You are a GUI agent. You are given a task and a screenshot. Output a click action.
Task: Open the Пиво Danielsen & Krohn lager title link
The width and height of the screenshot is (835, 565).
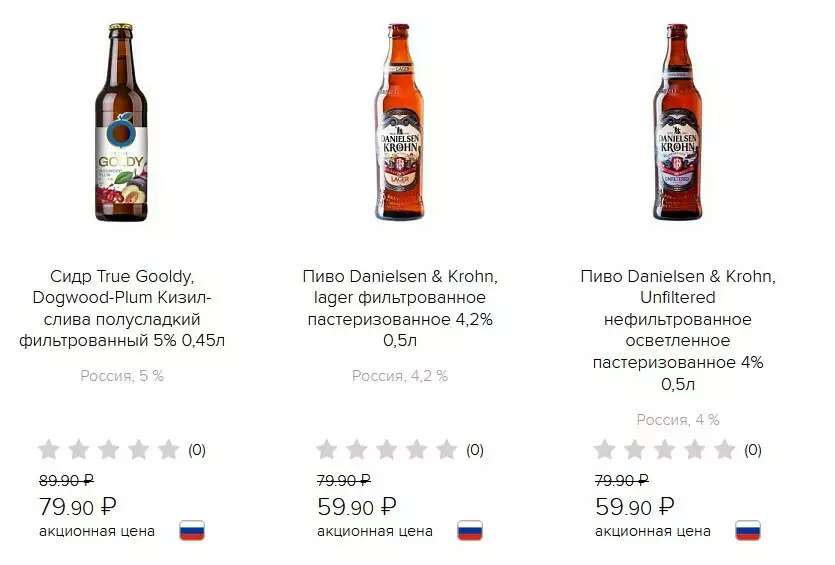400,308
